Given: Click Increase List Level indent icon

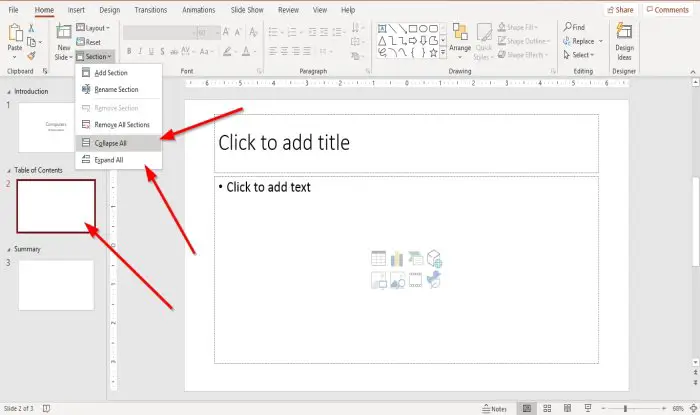Looking at the screenshot, I should [324, 32].
